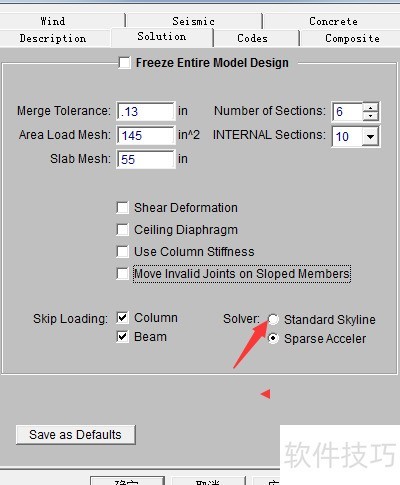The height and width of the screenshot is (485, 400).
Task: Go to the Description tab
Action: [53, 38]
